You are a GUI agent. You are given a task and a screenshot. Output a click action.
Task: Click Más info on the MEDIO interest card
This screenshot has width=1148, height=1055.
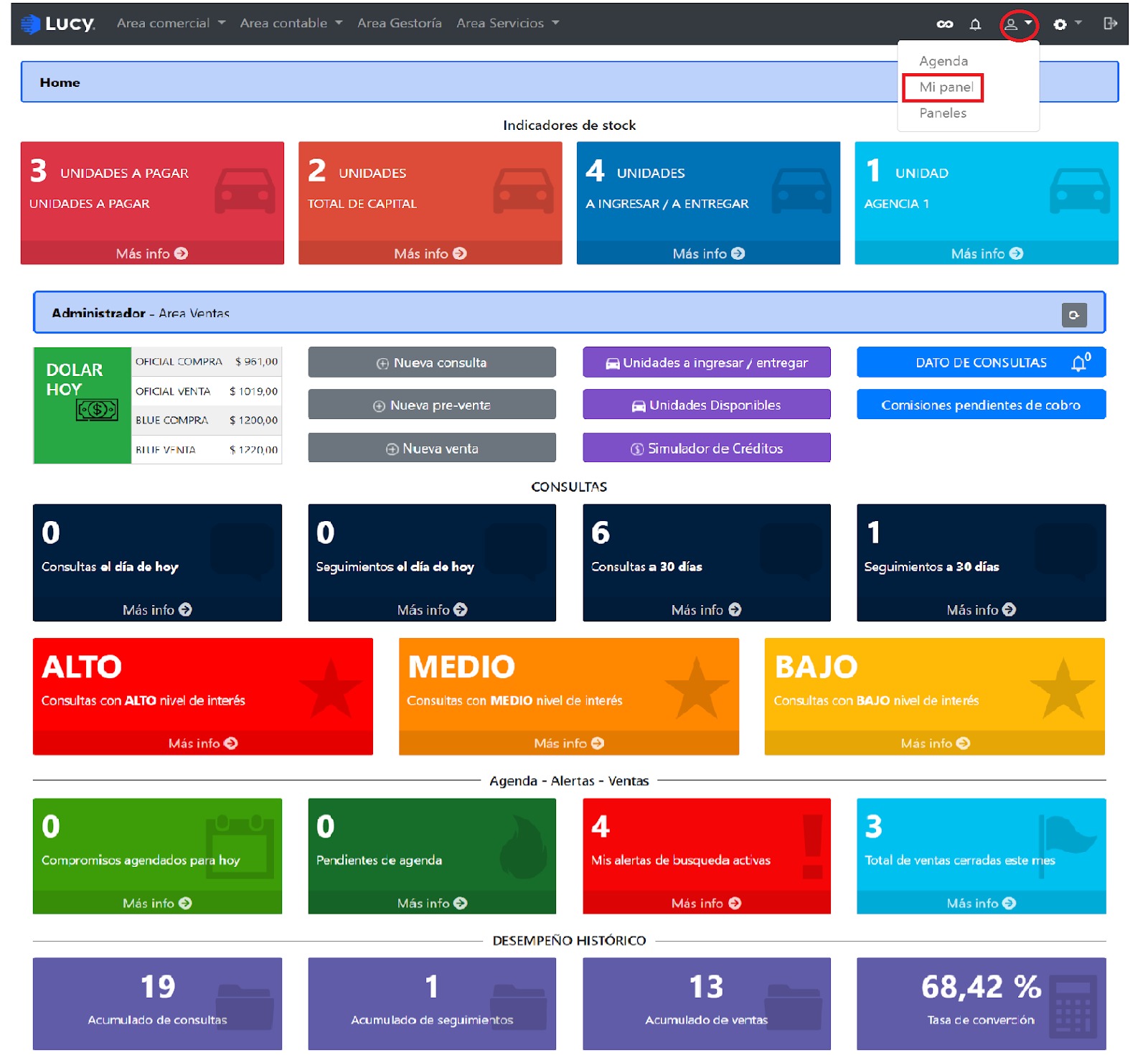pos(569,743)
